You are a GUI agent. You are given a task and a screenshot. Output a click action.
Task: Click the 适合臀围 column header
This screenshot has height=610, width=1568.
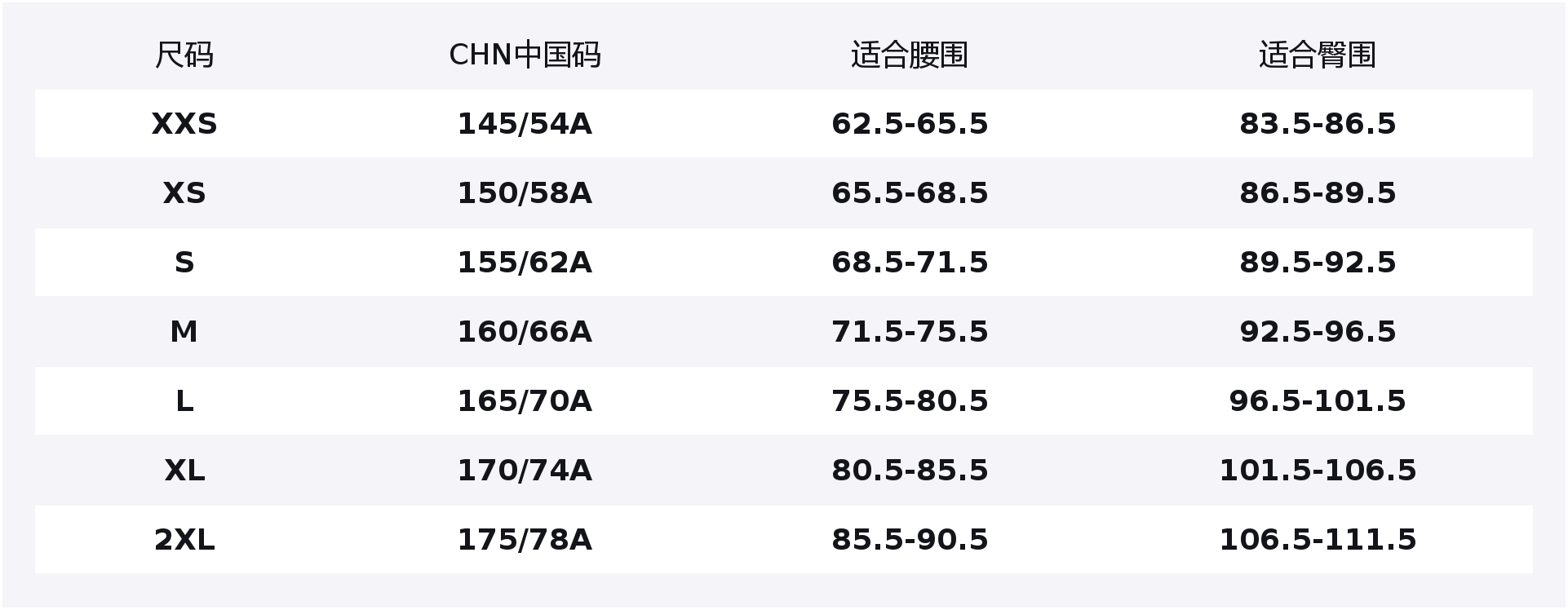(x=1318, y=55)
